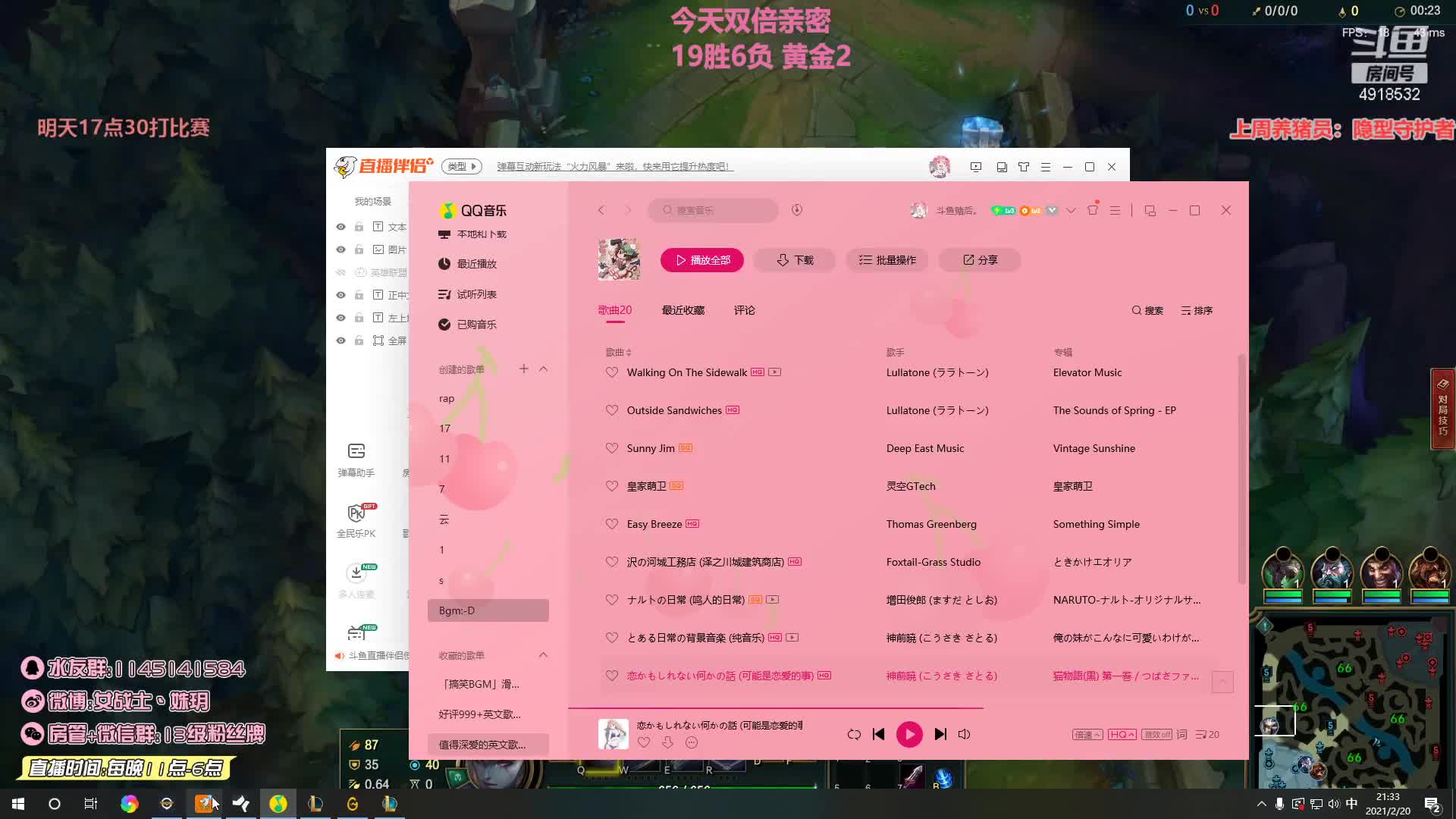
Task: Toggle the loop playback mode
Action: (854, 734)
